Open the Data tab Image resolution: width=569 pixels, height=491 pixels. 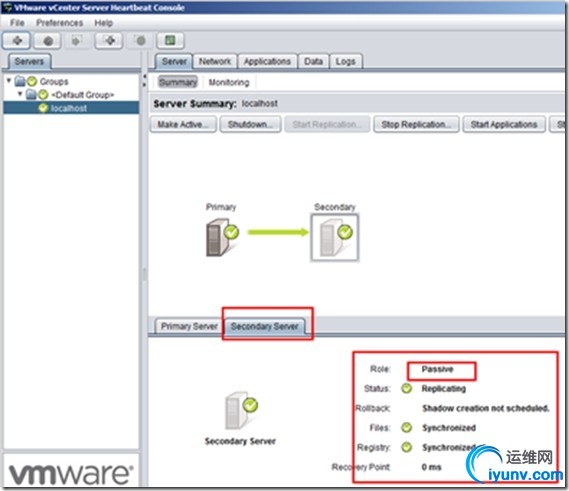tap(313, 61)
